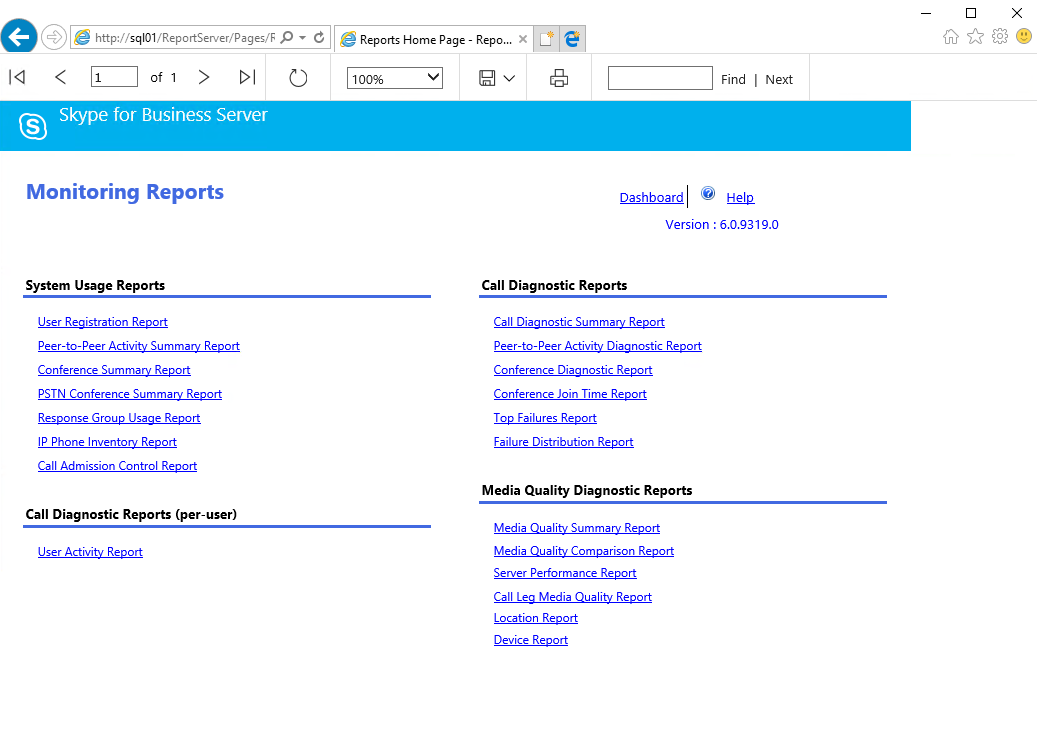The image size is (1037, 730).
Task: Click the Media Quality Diagnostic Reports heading
Action: tap(587, 491)
